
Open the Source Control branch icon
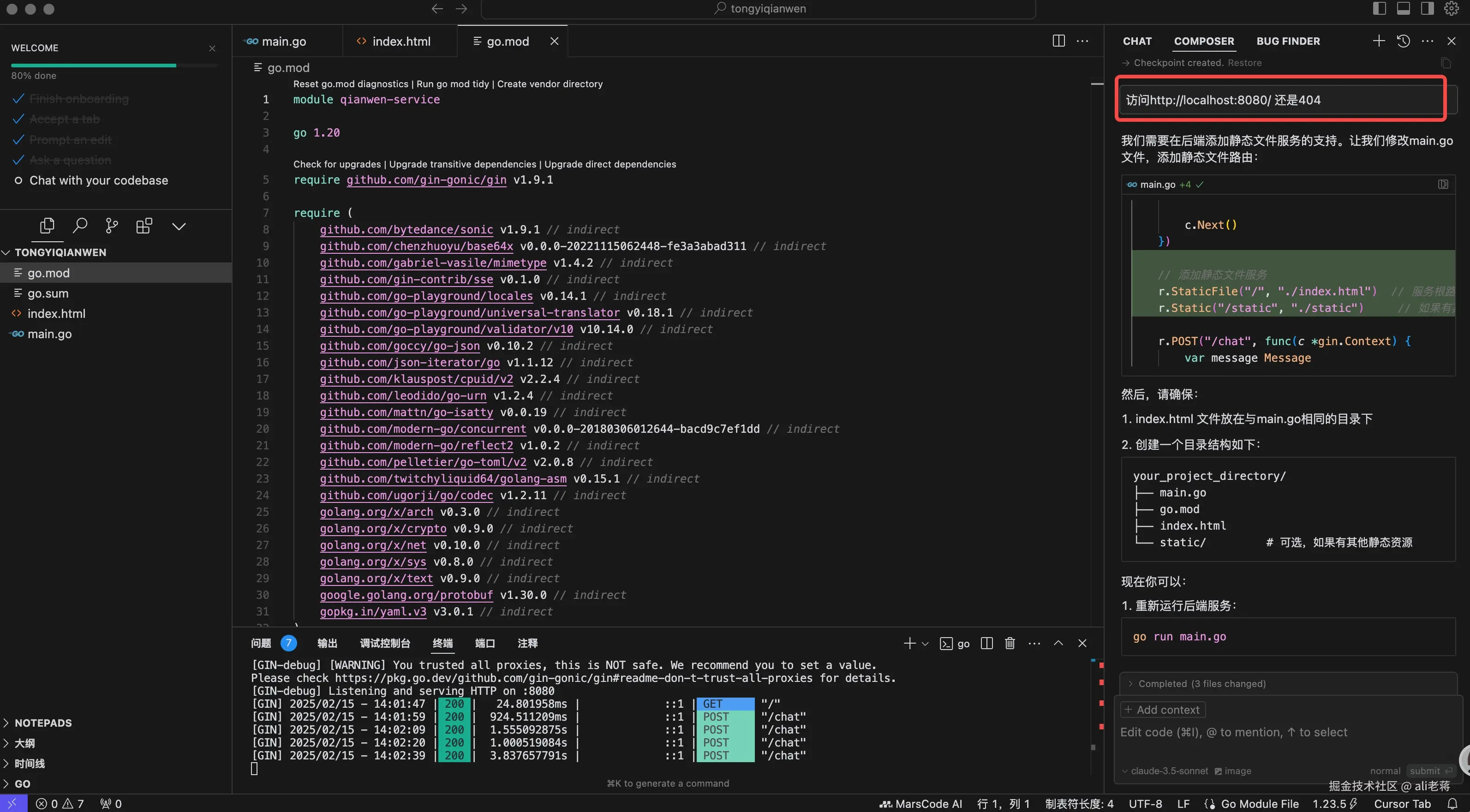pyautogui.click(x=112, y=226)
